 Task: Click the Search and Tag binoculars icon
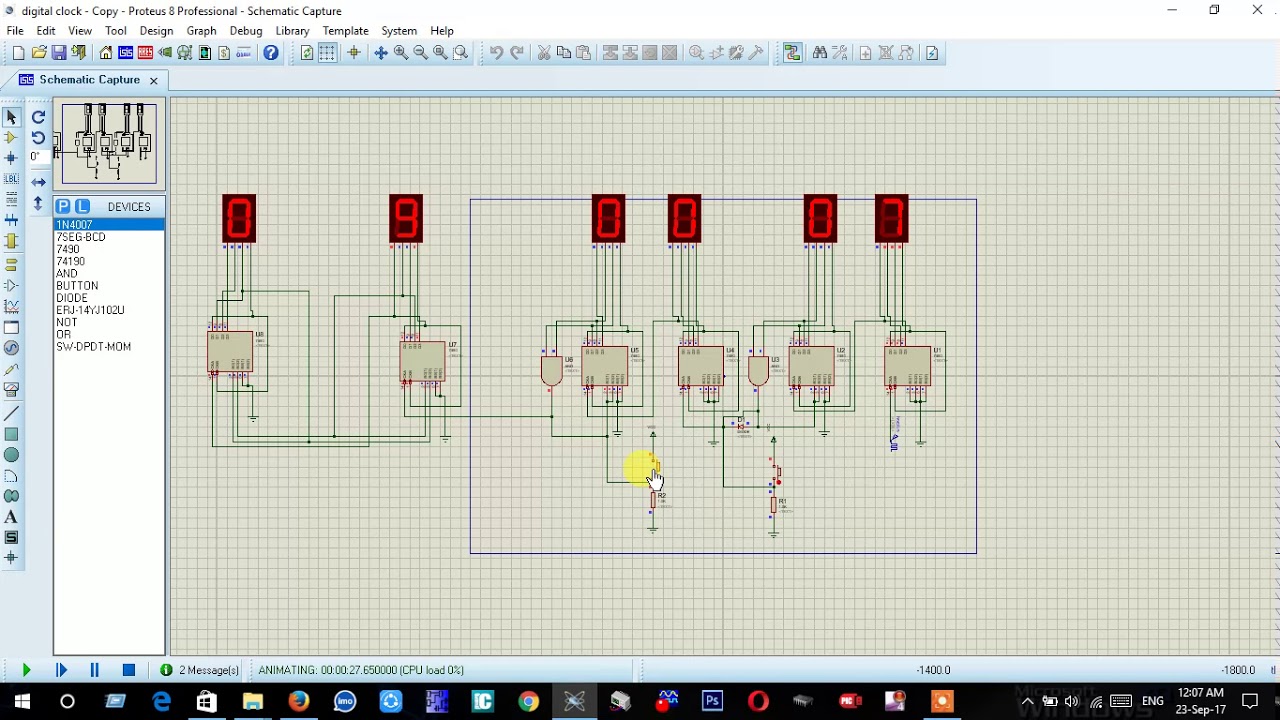[820, 53]
